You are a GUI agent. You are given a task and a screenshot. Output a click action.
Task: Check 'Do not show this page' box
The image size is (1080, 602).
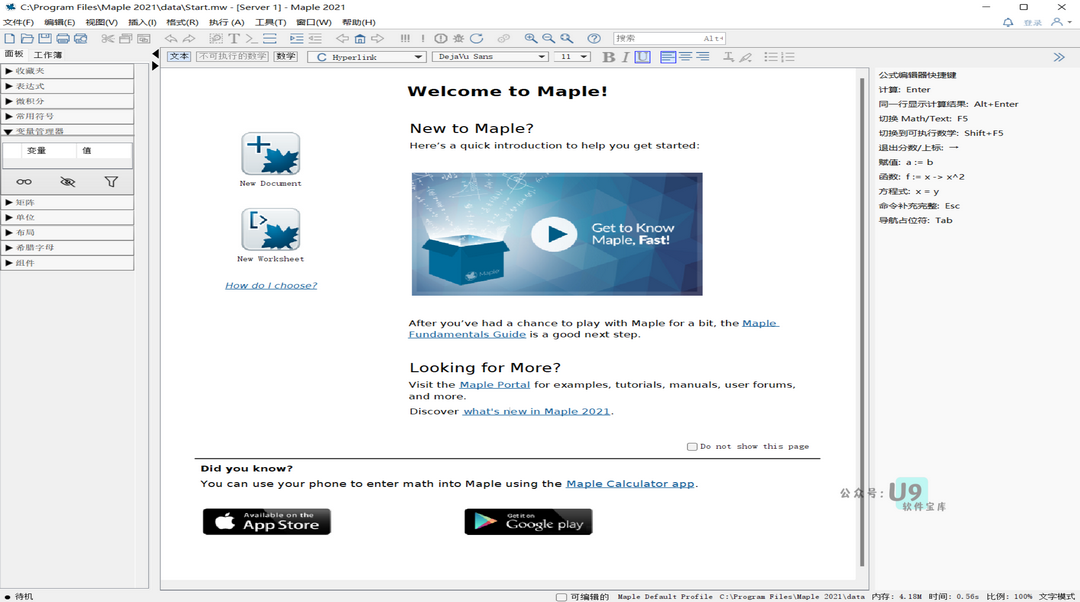(692, 447)
